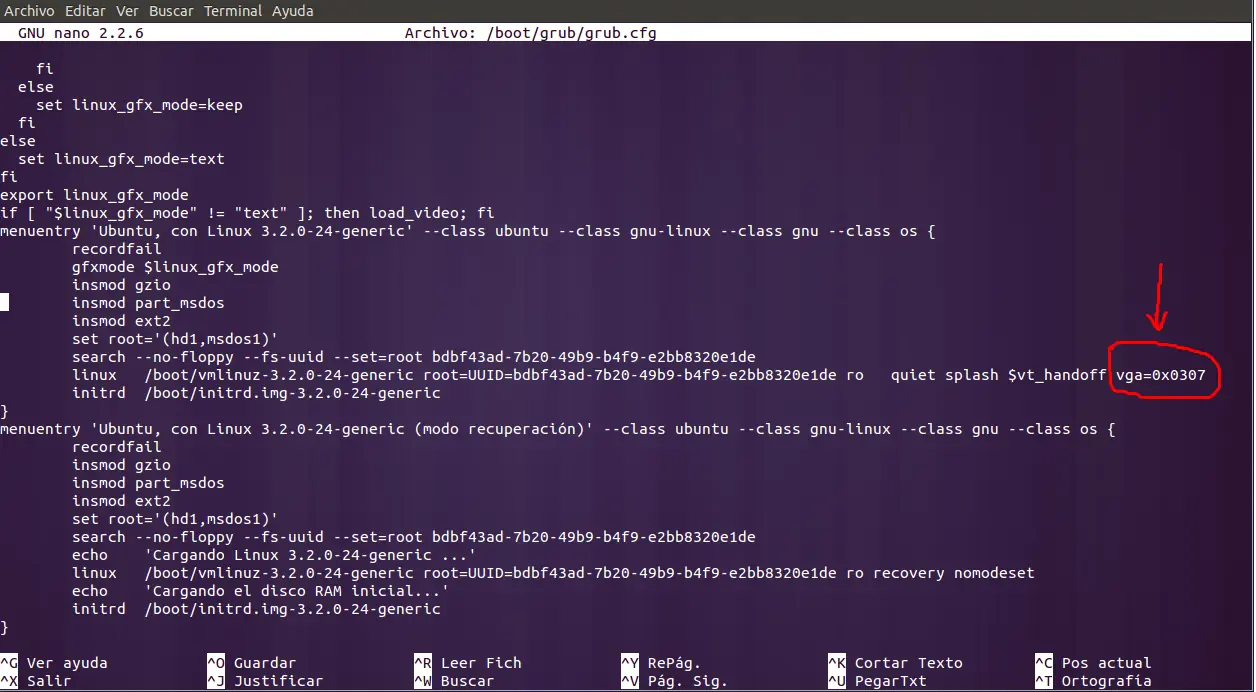
Task: Click the 'export linux_gfx_mode' line
Action: click(94, 195)
